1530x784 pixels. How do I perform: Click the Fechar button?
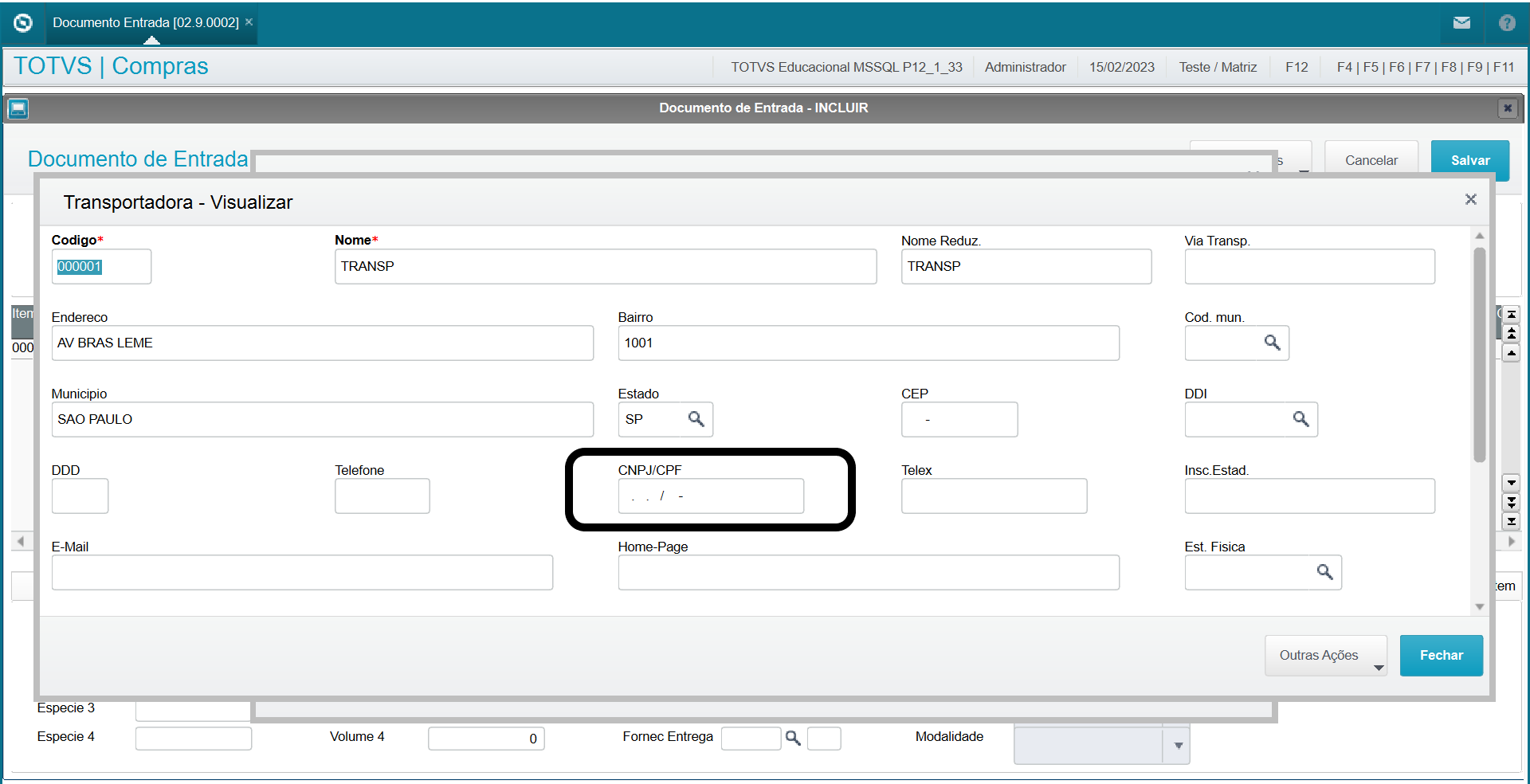point(1442,656)
